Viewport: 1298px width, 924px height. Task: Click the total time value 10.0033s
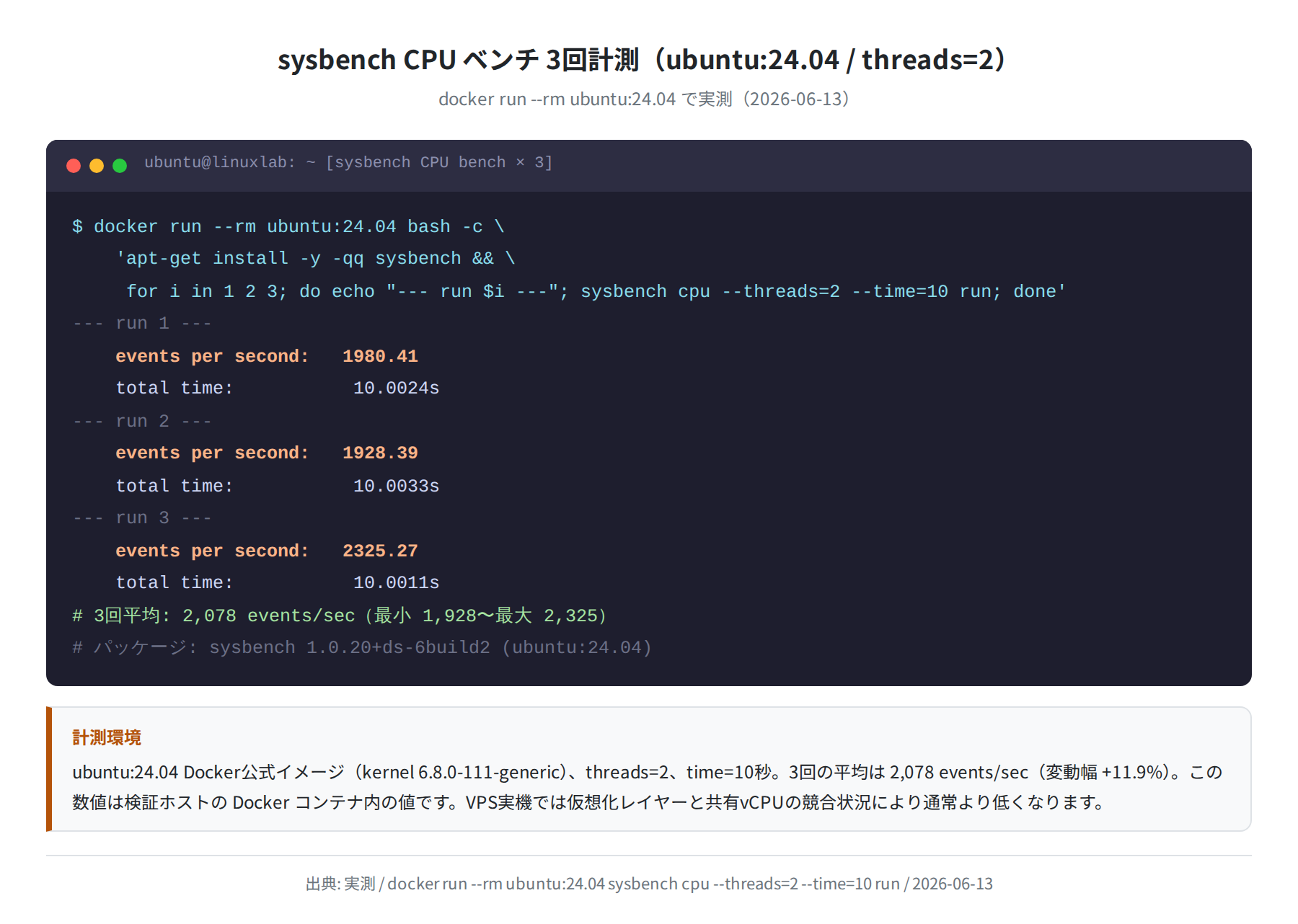point(396,487)
